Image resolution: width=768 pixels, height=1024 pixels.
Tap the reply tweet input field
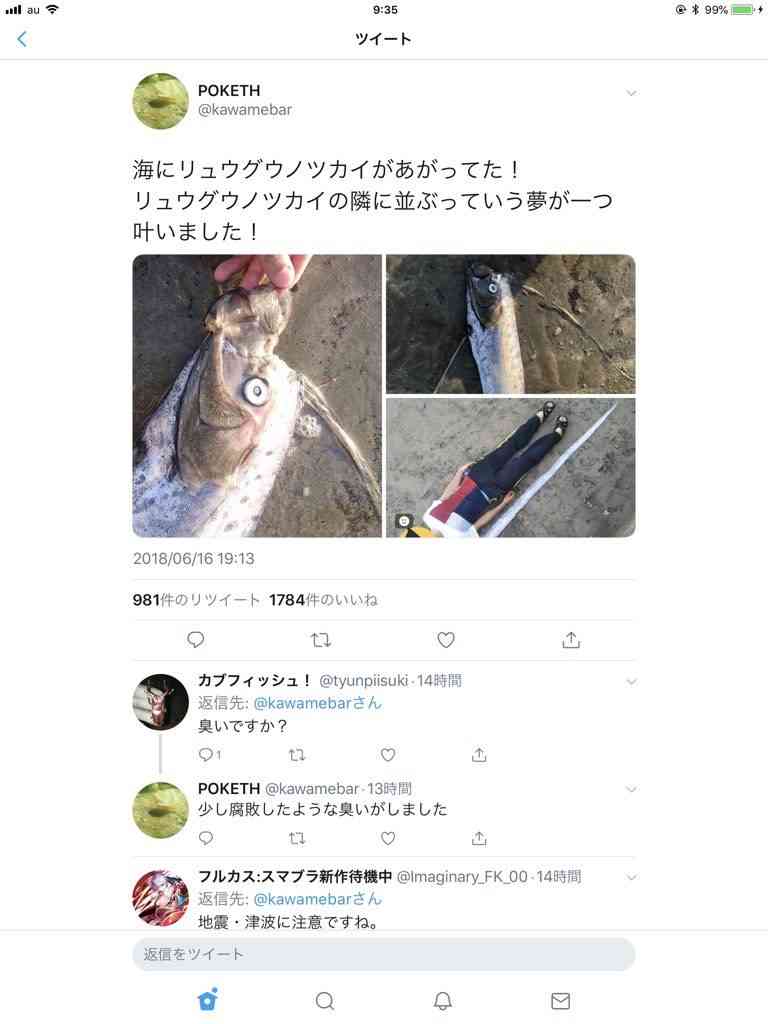(383, 954)
